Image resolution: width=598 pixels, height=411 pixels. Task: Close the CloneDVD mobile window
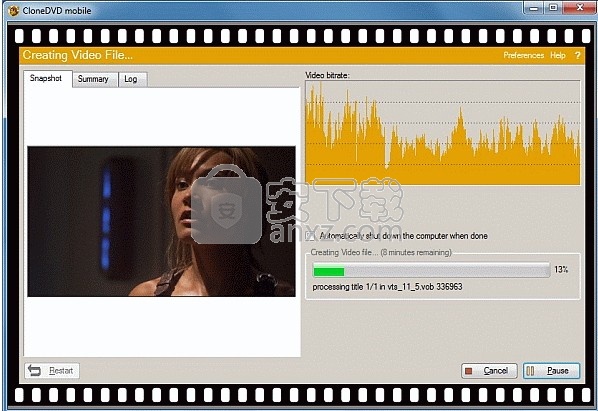(580, 8)
